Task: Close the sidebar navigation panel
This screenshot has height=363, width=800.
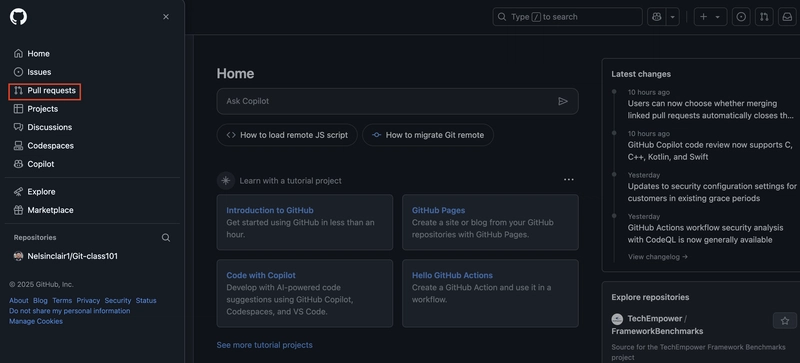Action: pos(166,17)
